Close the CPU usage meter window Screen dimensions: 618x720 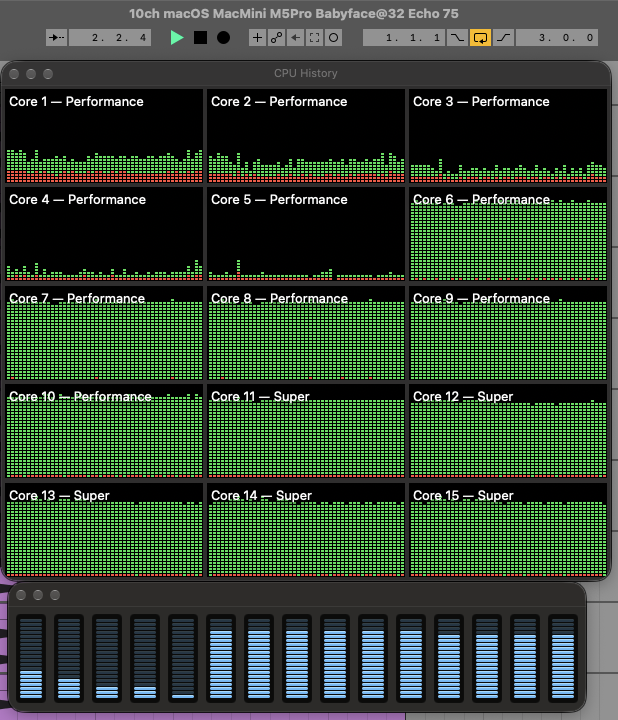coord(21,595)
